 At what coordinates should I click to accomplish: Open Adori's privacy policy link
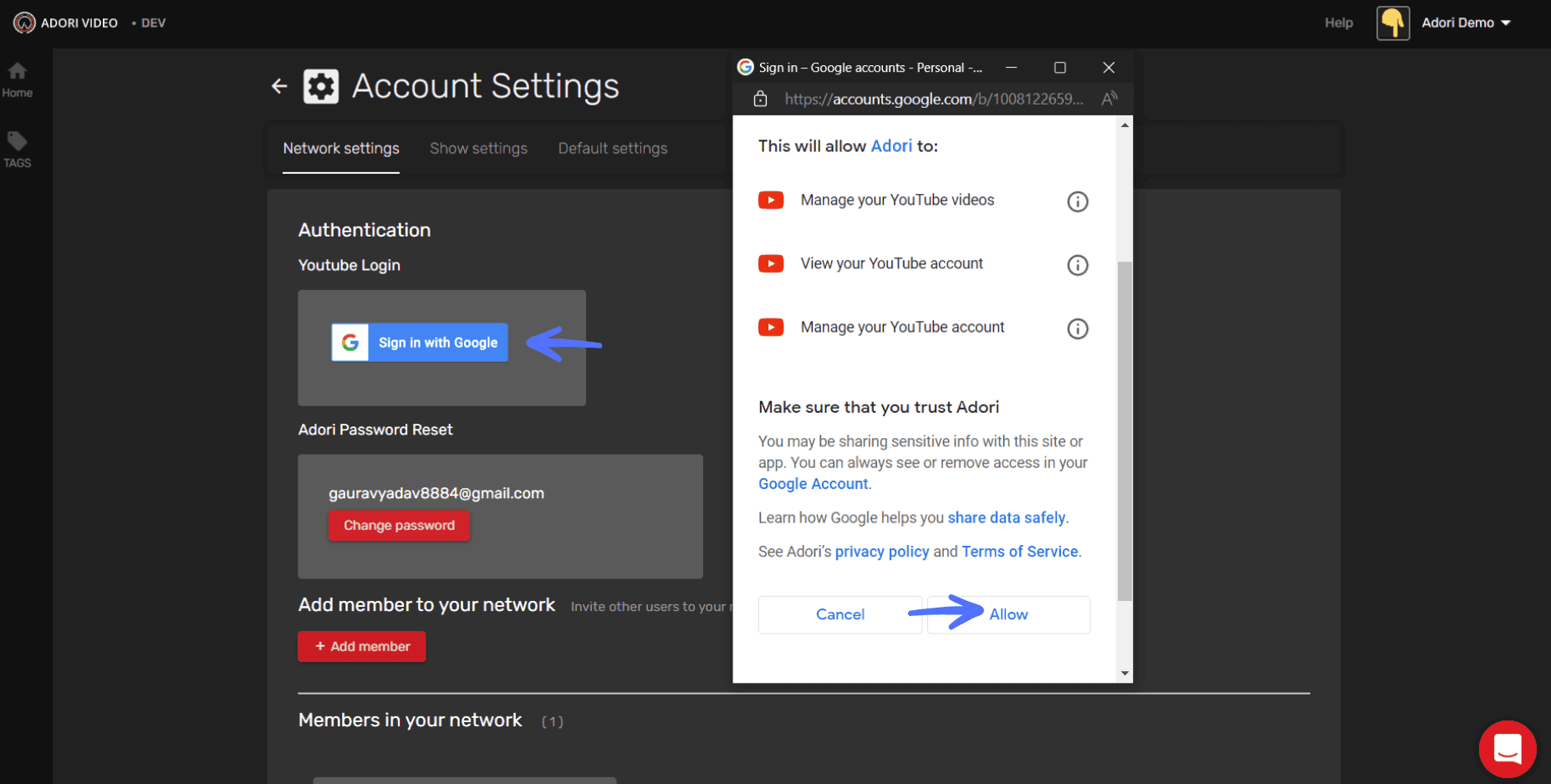882,552
